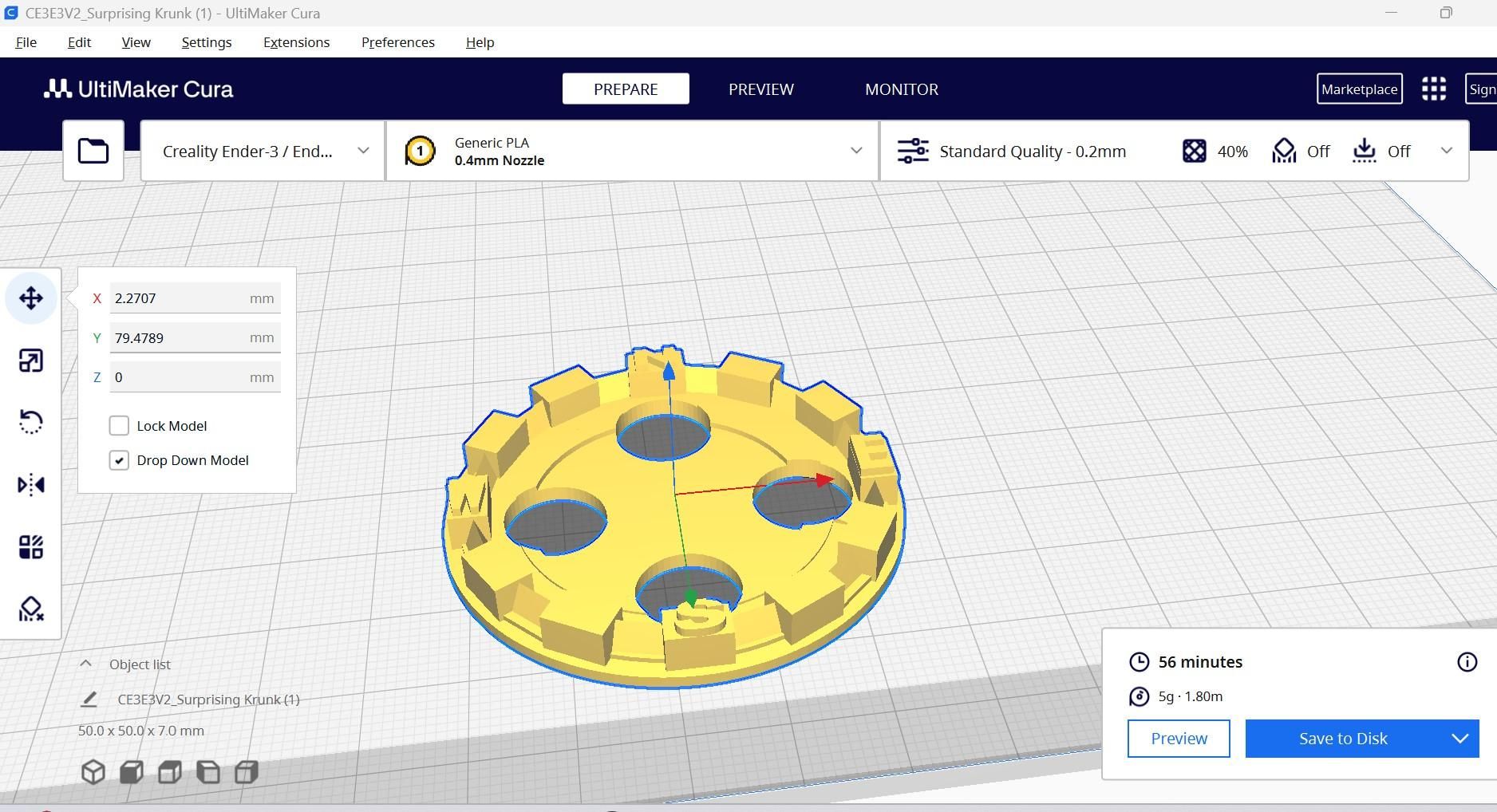The height and width of the screenshot is (812, 1497).
Task: Open the application switcher grid icon
Action: pos(1434,89)
